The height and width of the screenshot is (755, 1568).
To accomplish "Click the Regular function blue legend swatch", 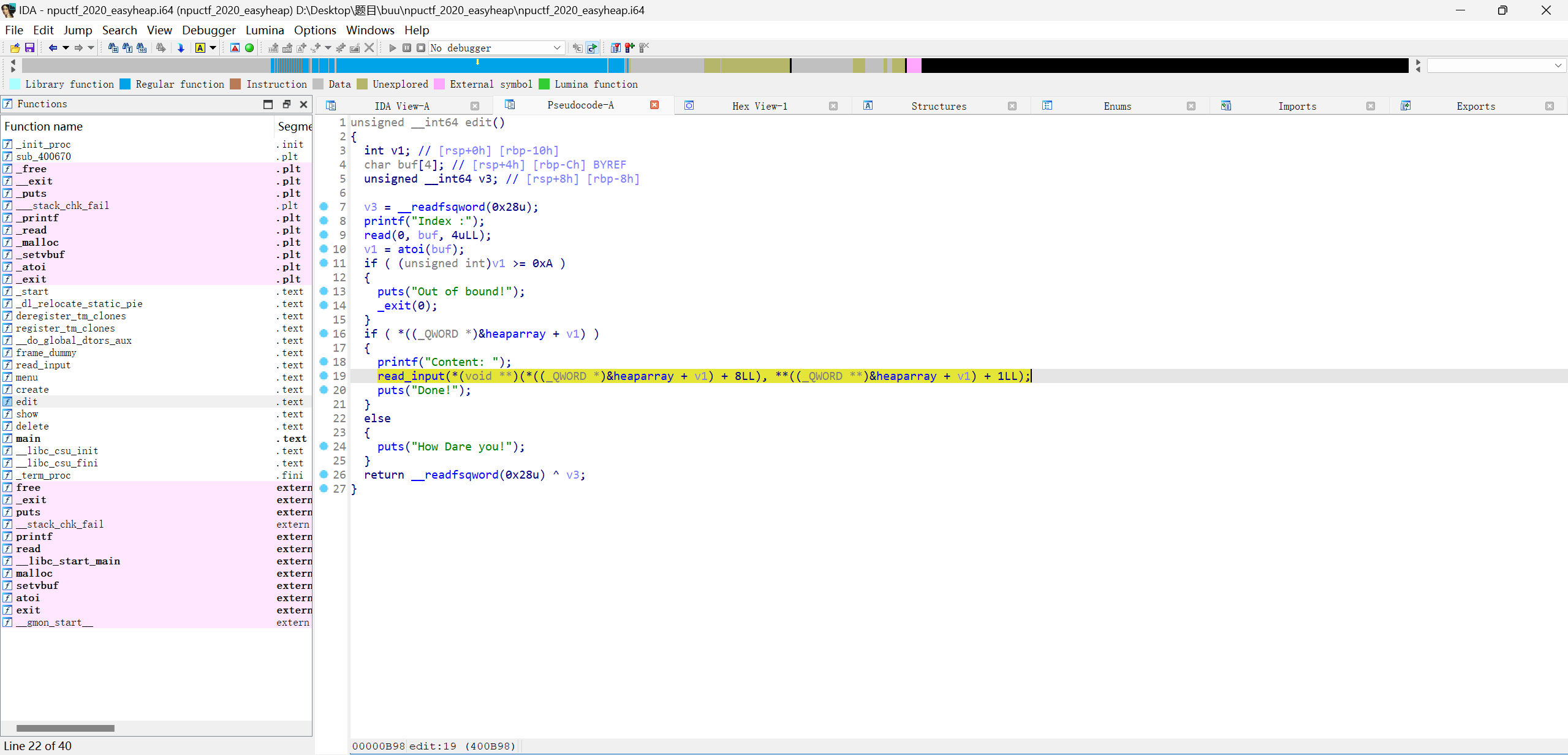I will click(x=125, y=84).
